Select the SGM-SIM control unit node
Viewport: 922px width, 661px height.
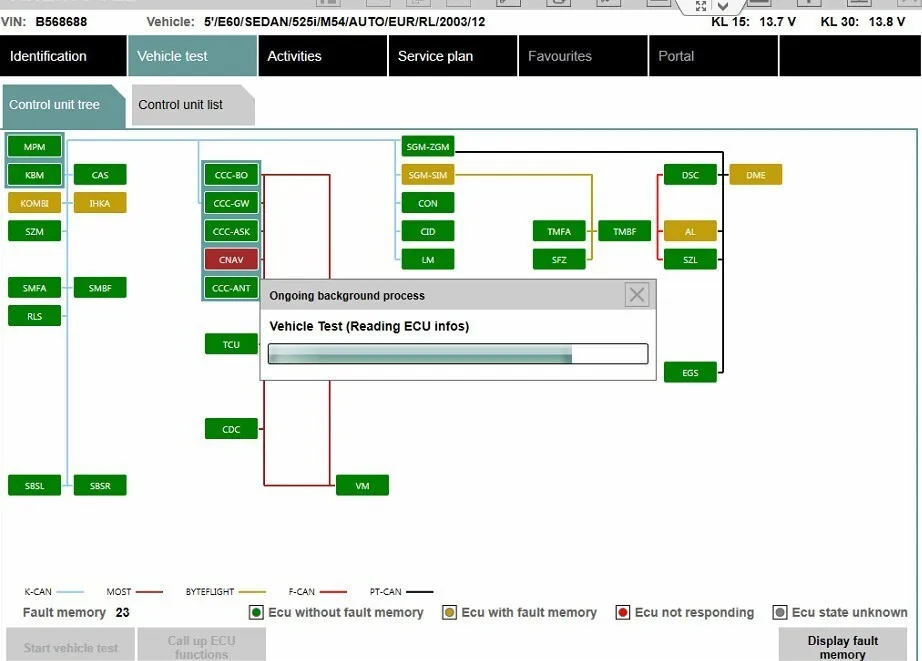point(427,175)
